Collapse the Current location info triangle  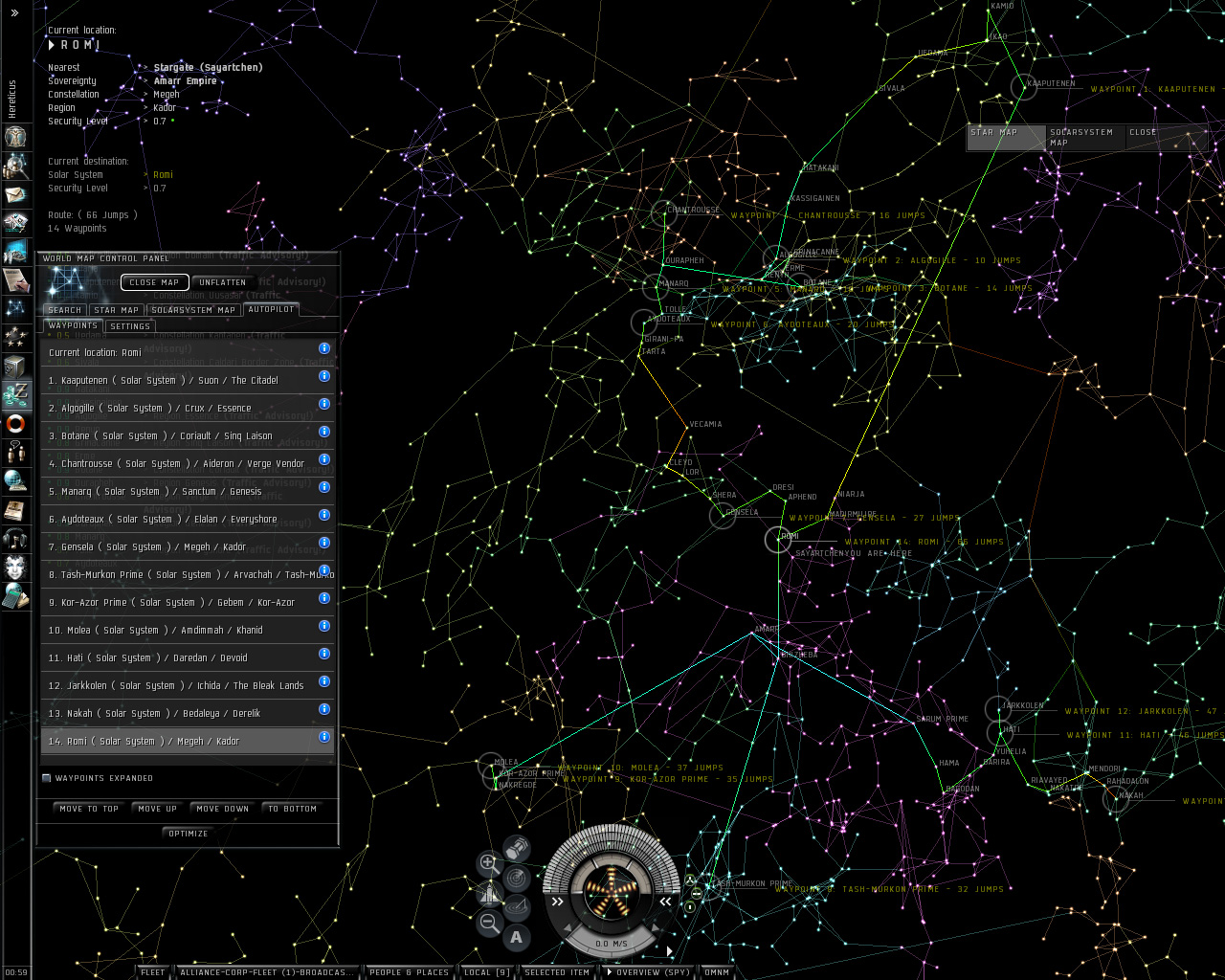(x=52, y=45)
